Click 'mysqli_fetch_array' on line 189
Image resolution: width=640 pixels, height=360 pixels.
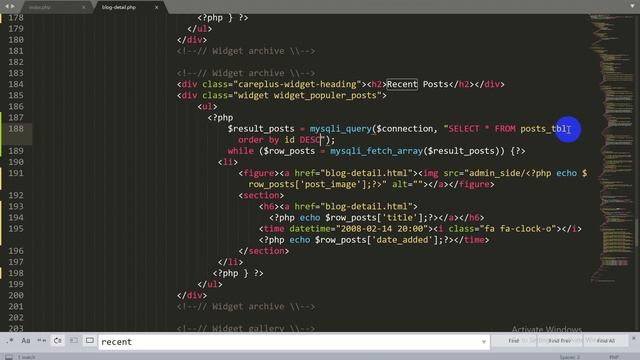click(x=376, y=151)
